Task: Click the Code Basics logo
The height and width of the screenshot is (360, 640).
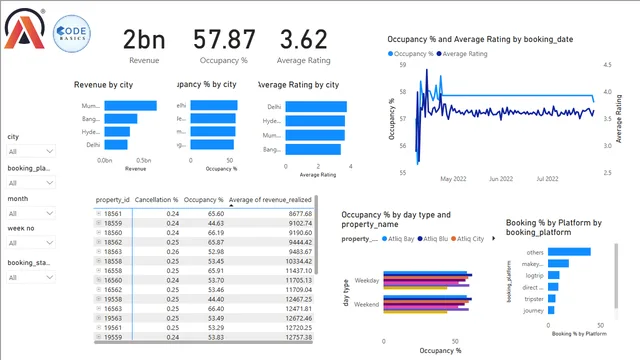Action: (72, 33)
